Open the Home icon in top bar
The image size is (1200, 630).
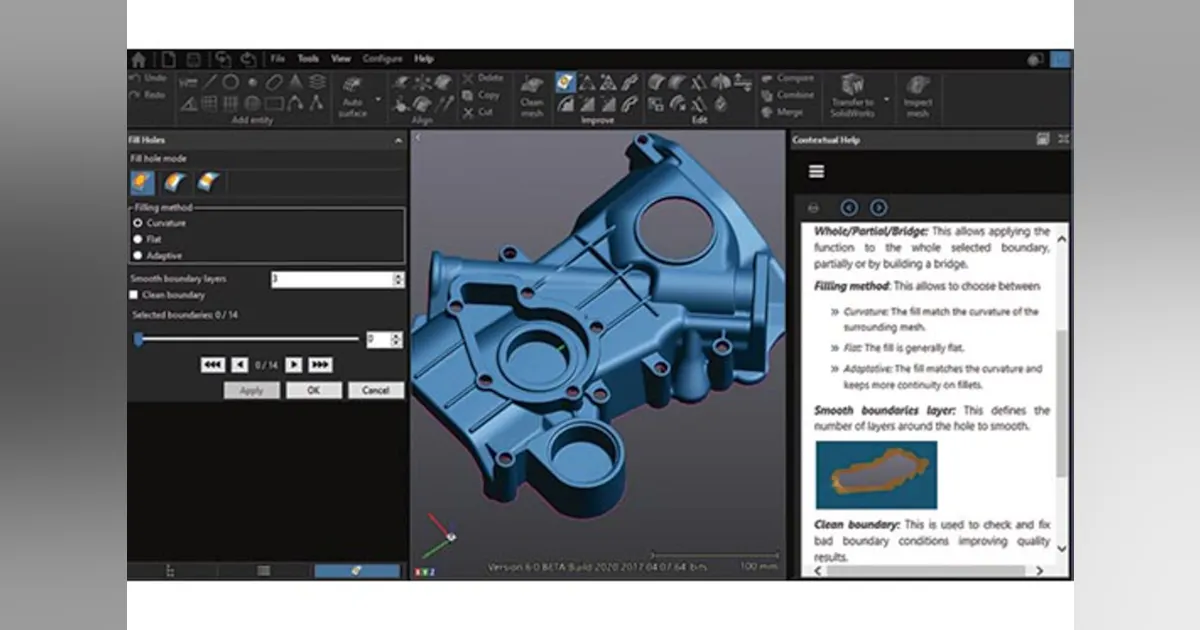139,59
